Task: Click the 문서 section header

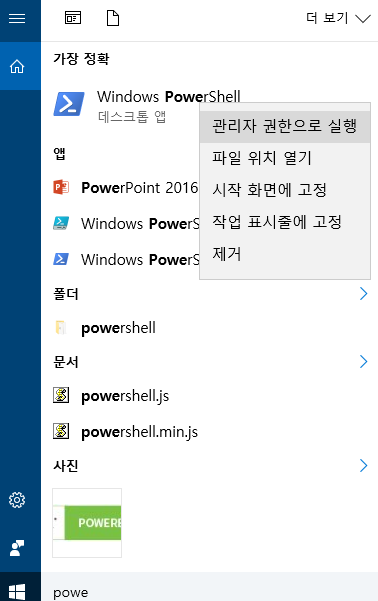Action: pyautogui.click(x=66, y=361)
